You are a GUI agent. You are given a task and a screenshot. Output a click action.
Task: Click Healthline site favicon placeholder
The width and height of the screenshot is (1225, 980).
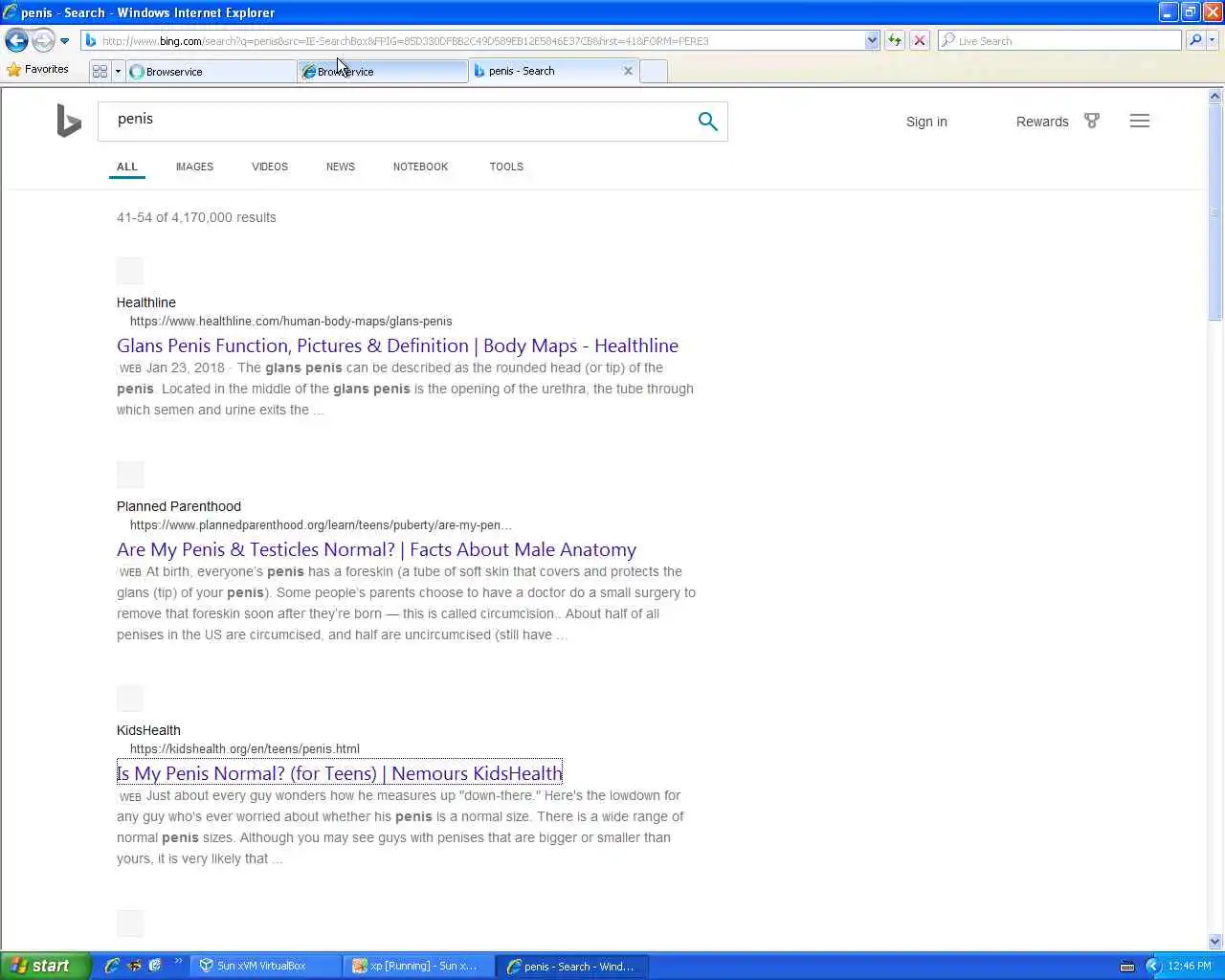tap(130, 271)
